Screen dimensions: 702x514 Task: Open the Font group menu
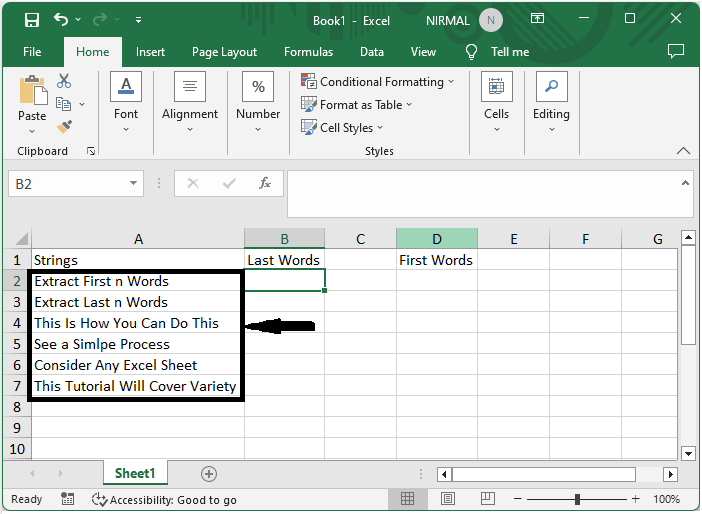pos(126,102)
